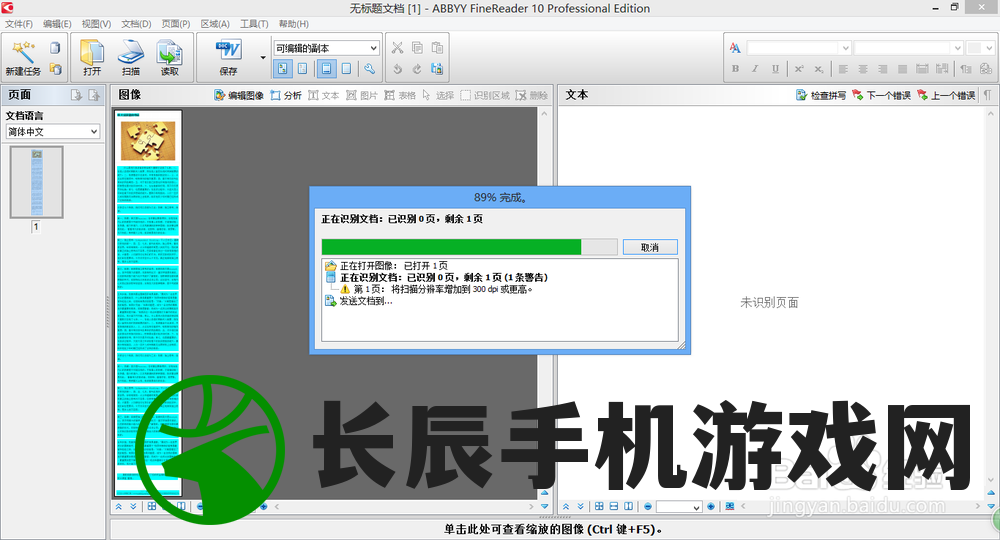Click 检查拼写 spell check icon
1000x540 pixels.
[x=821, y=95]
